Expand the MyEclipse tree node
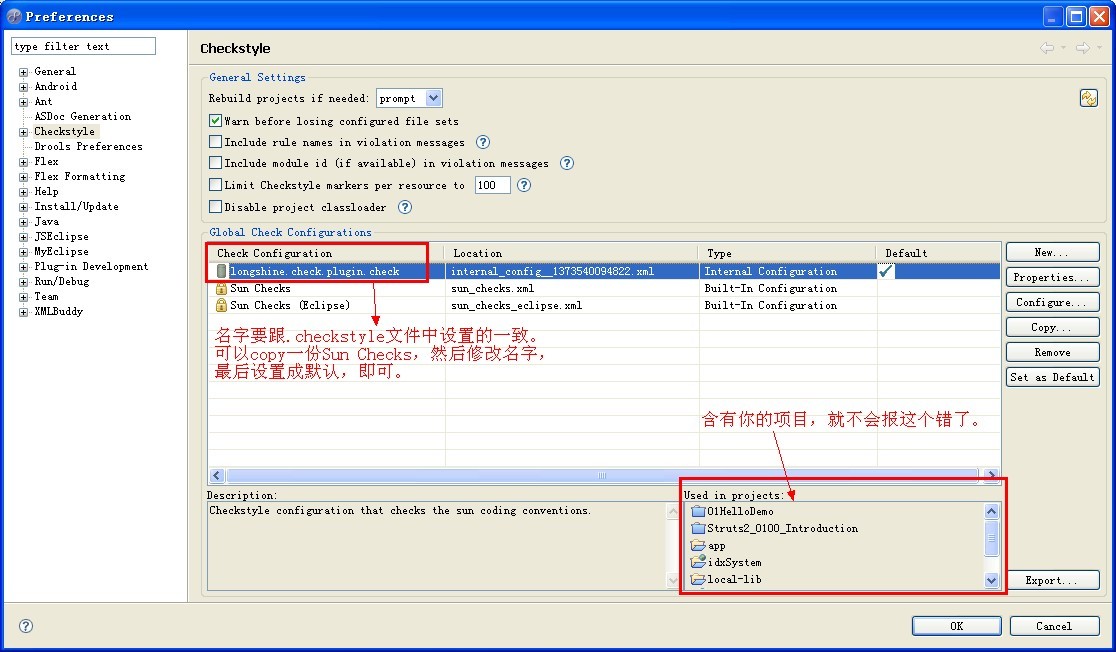 point(23,252)
